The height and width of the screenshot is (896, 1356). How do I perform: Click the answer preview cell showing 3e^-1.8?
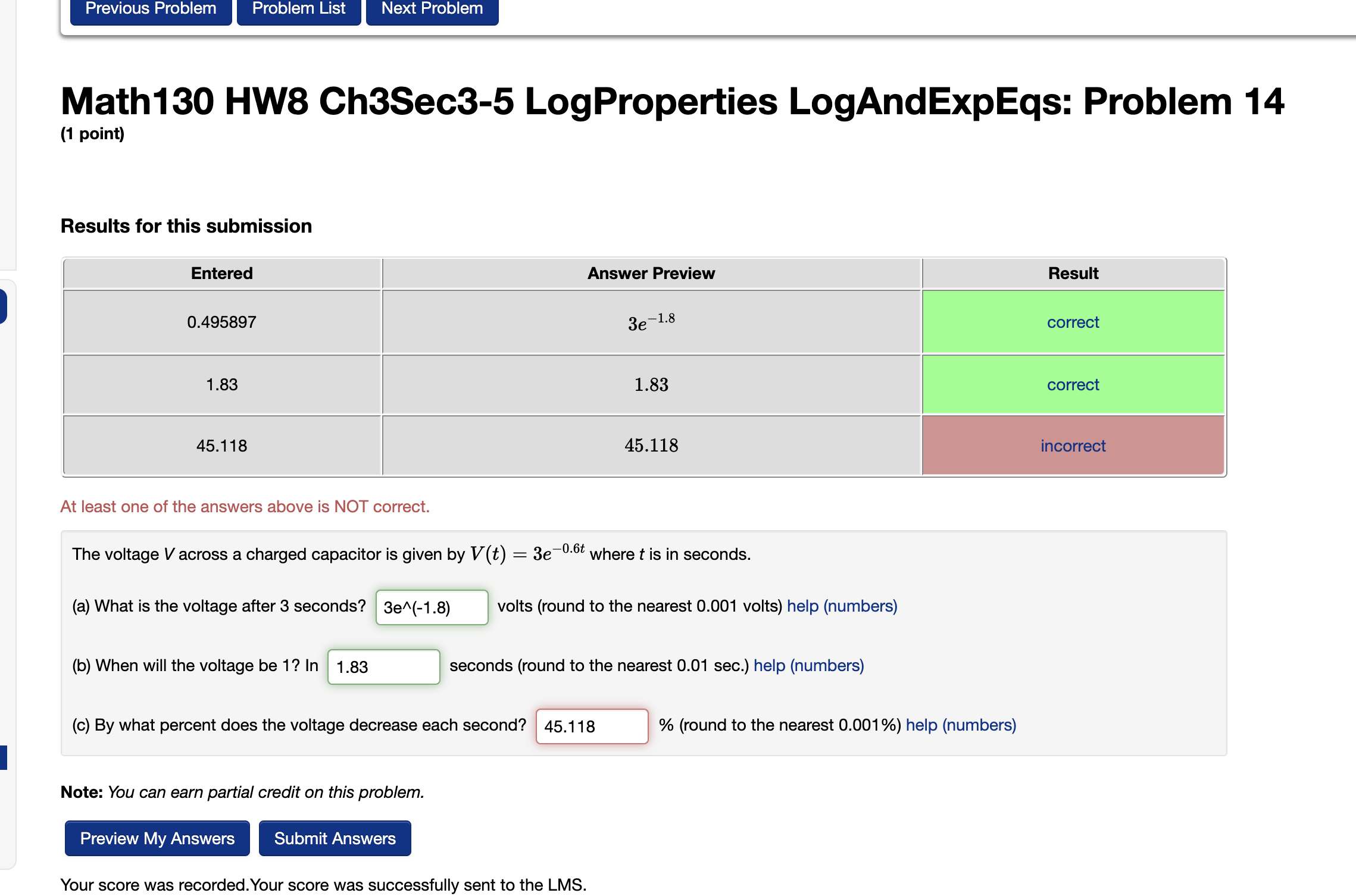click(650, 322)
